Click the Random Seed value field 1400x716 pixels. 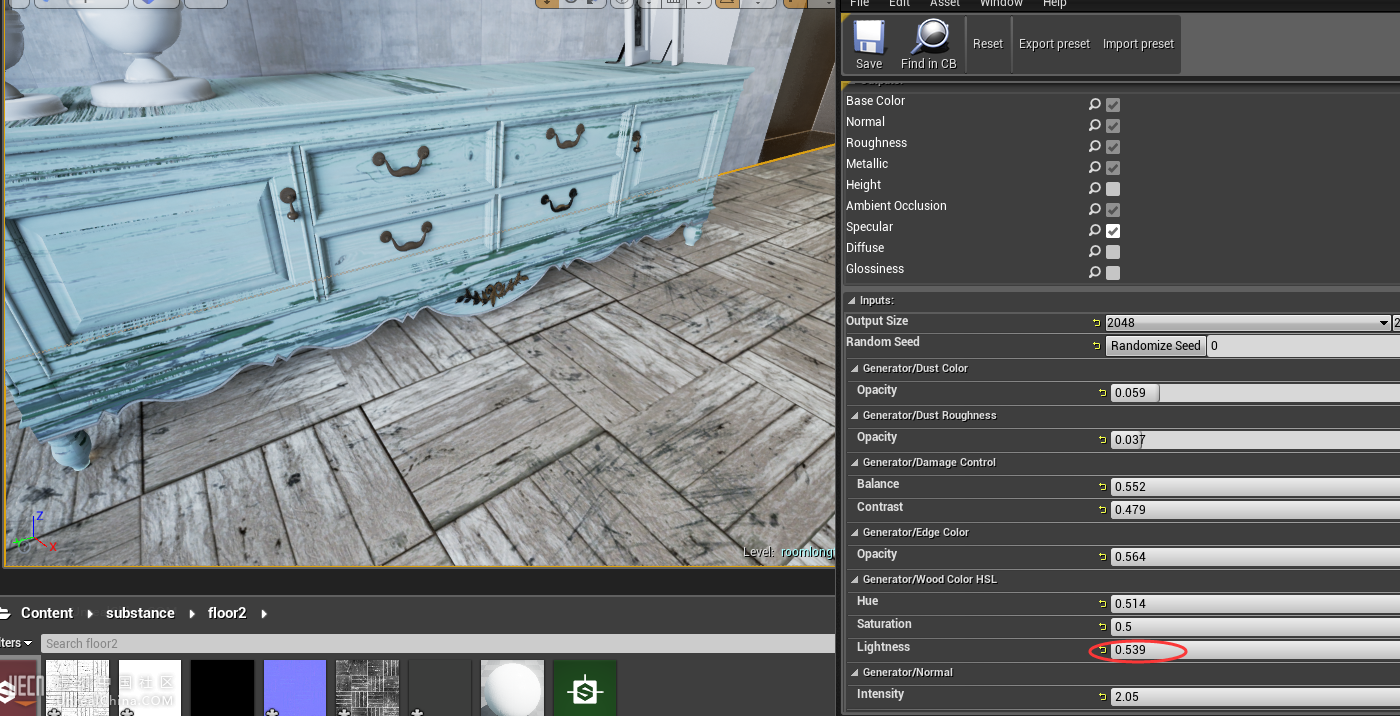pos(1303,346)
